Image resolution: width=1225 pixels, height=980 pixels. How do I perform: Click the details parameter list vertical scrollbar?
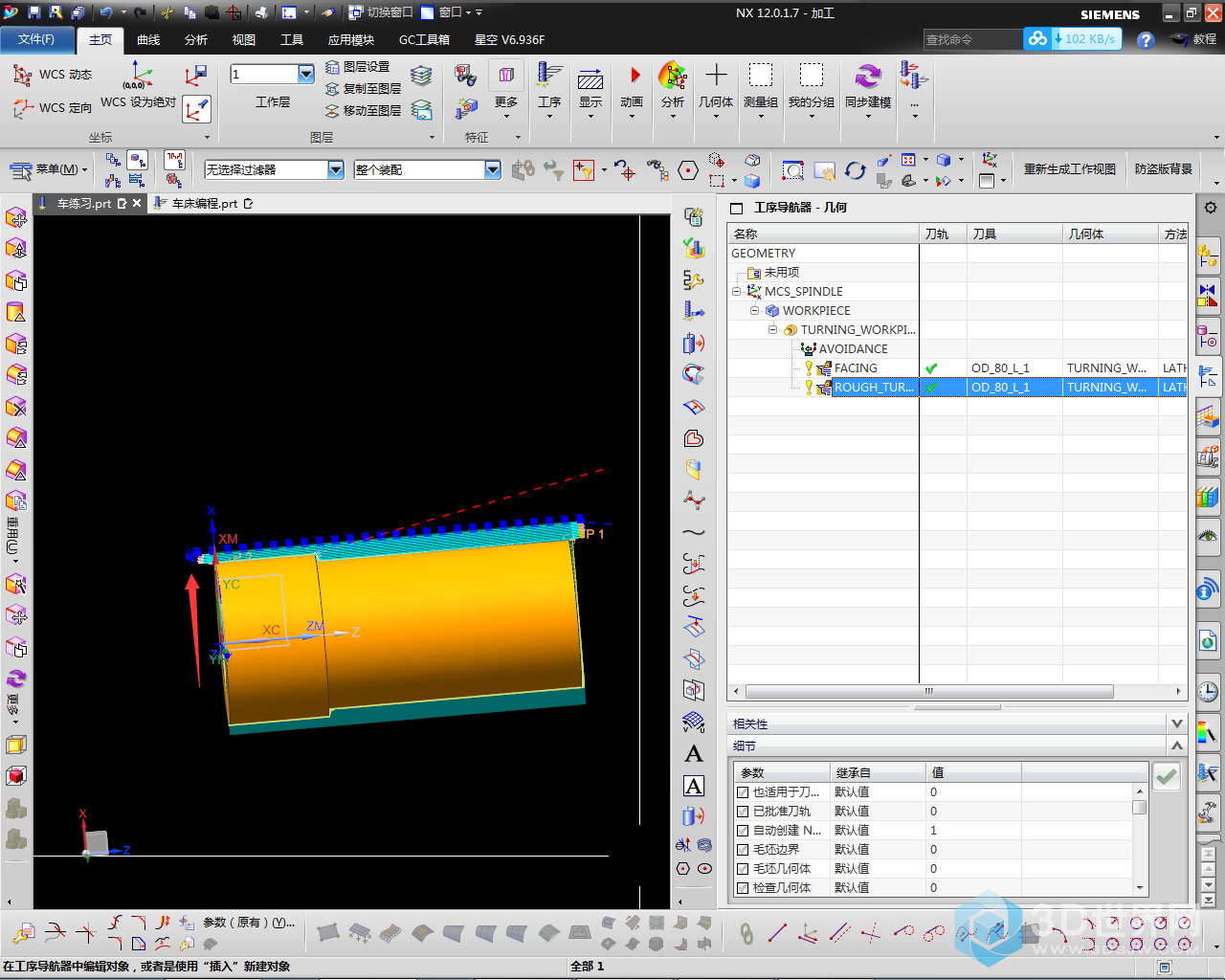(1140, 807)
